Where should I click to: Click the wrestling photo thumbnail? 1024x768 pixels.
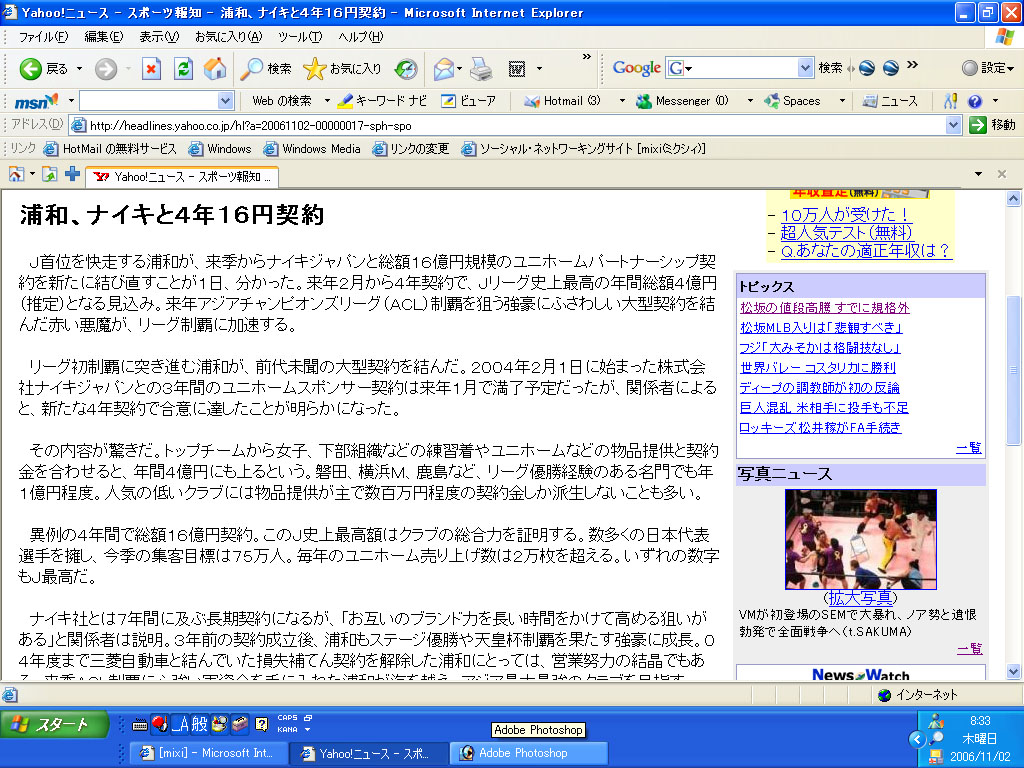(861, 539)
